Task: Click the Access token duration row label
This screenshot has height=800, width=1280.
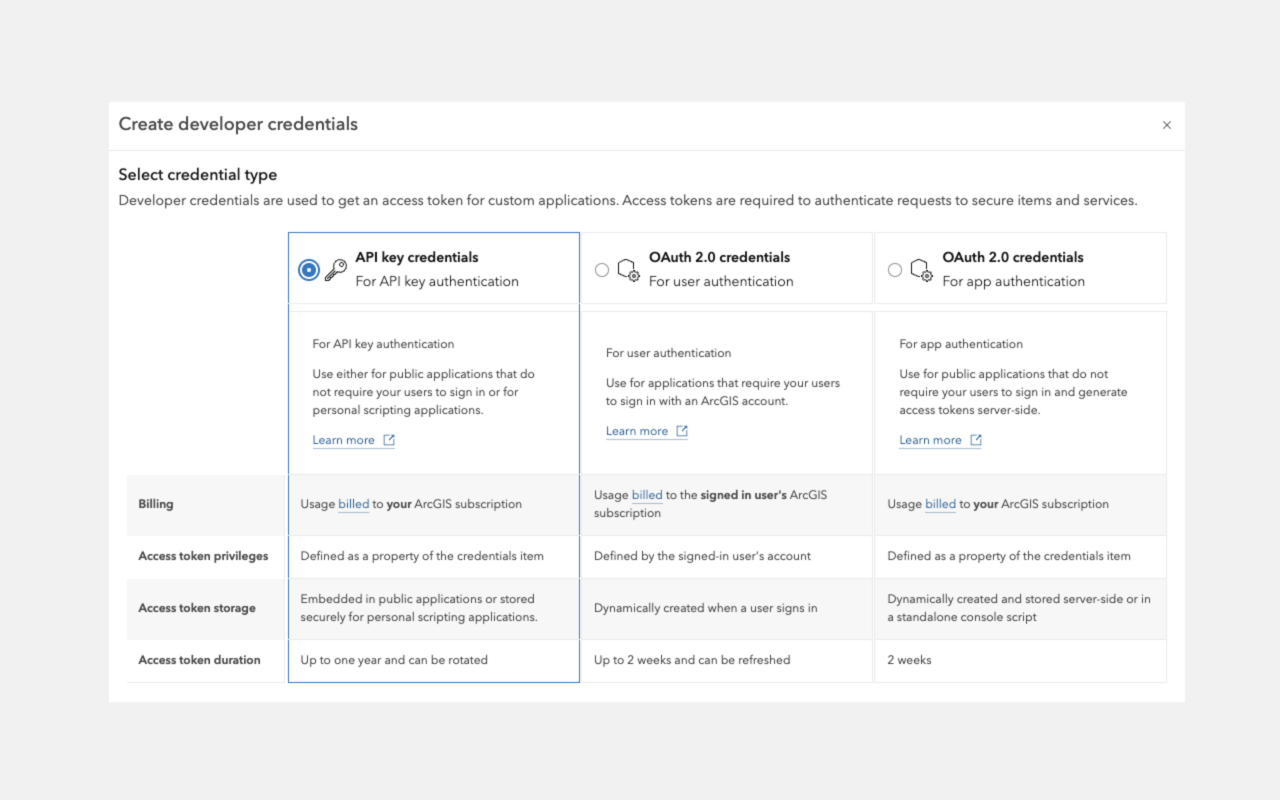Action: pos(199,660)
